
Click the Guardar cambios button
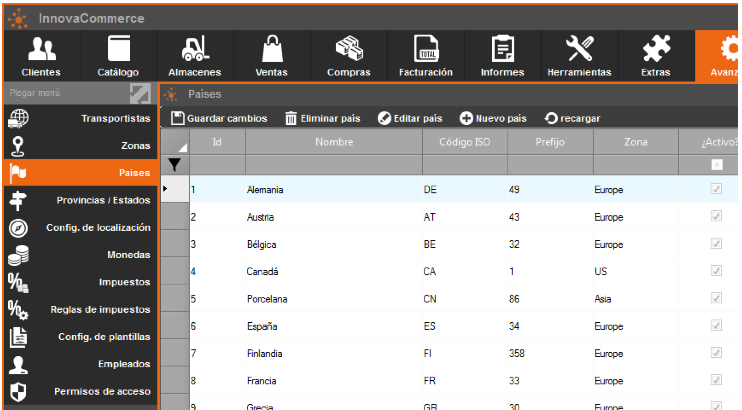tap(219, 118)
